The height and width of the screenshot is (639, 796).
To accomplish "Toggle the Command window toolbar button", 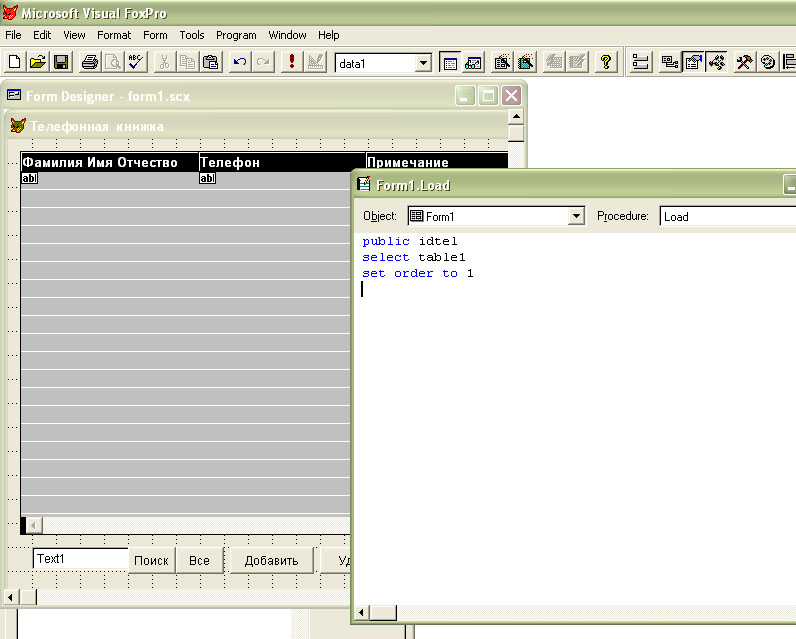I will [x=450, y=63].
